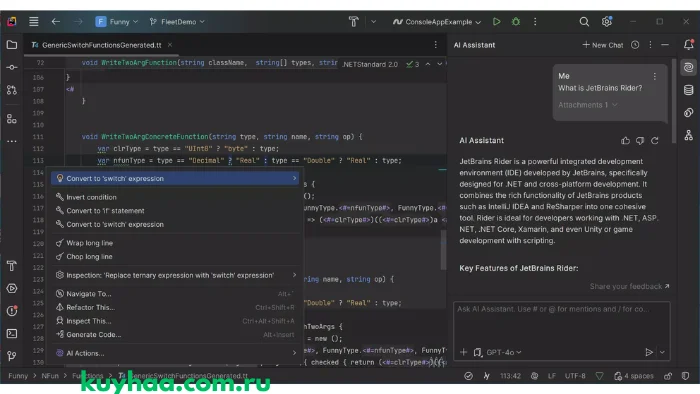
Task: Expand the build options chevron
Action: pyautogui.click(x=373, y=21)
